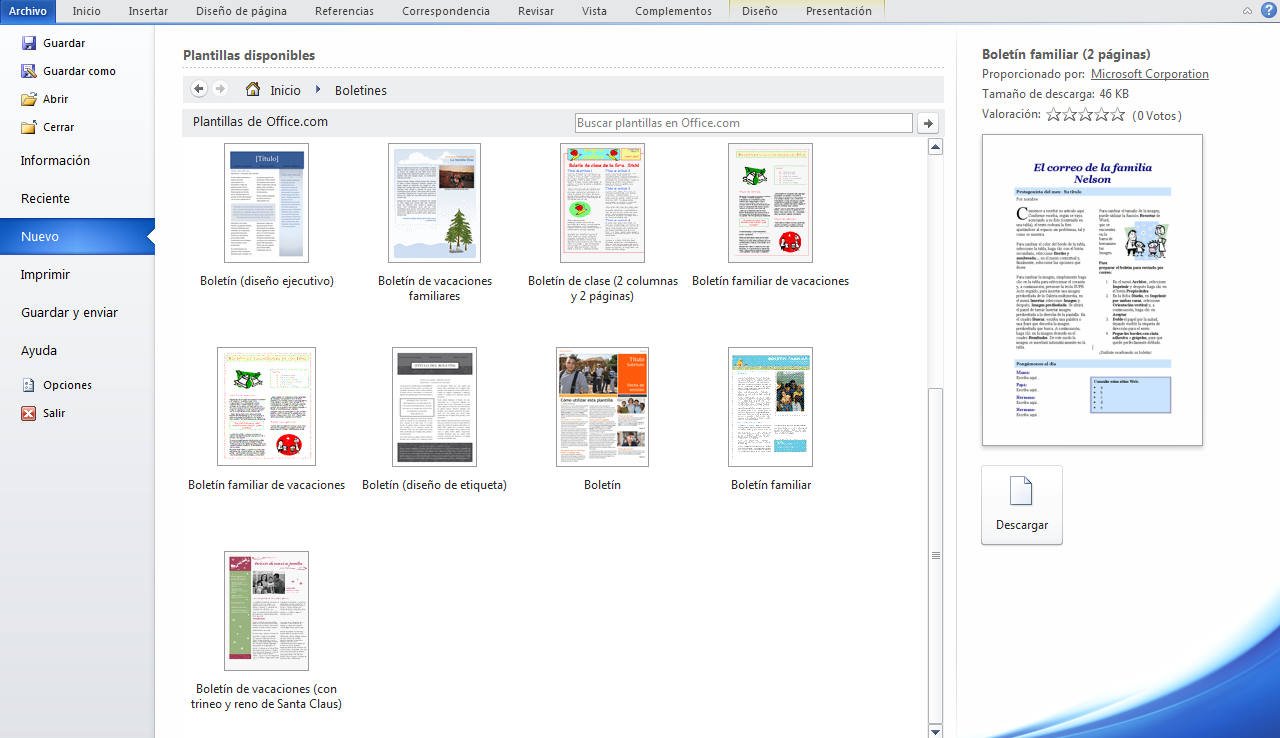Click the red Salir icon
The width and height of the screenshot is (1280, 738).
tap(30, 412)
